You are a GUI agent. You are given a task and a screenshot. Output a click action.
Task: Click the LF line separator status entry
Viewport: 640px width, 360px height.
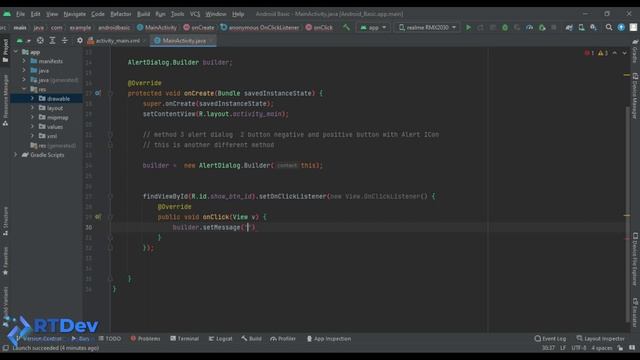pyautogui.click(x=563, y=348)
